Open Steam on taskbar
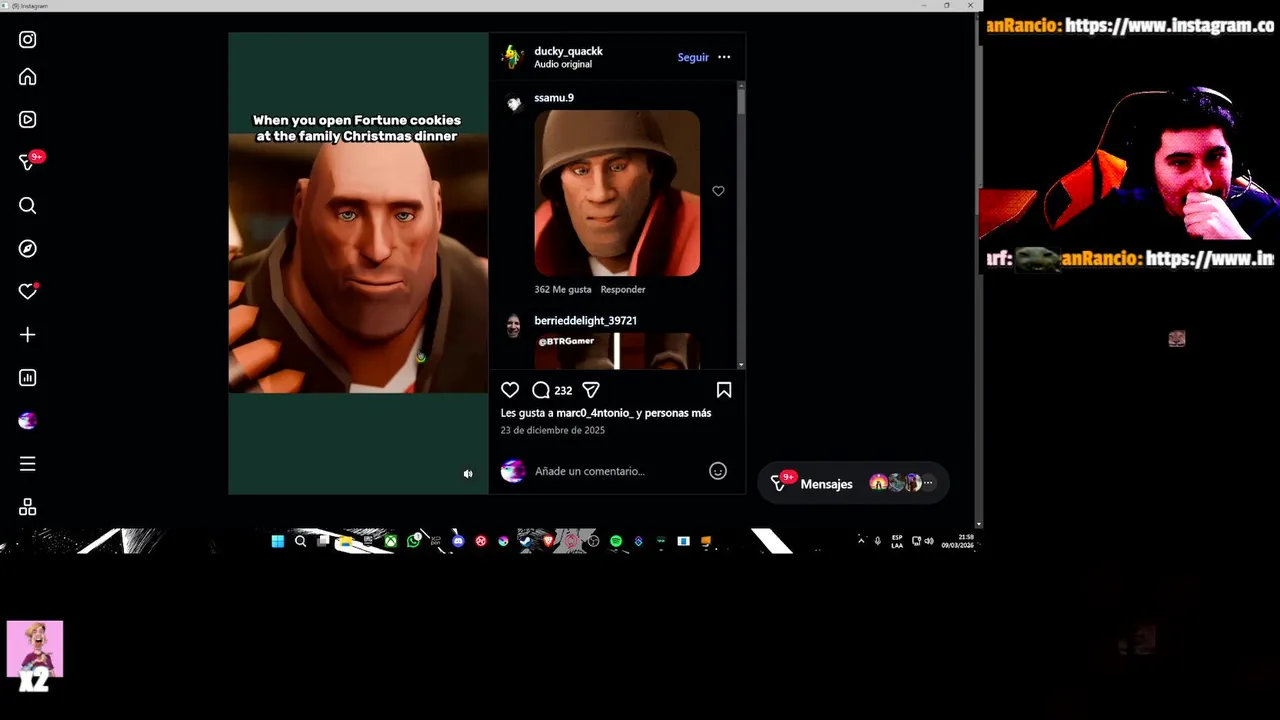 526,541
